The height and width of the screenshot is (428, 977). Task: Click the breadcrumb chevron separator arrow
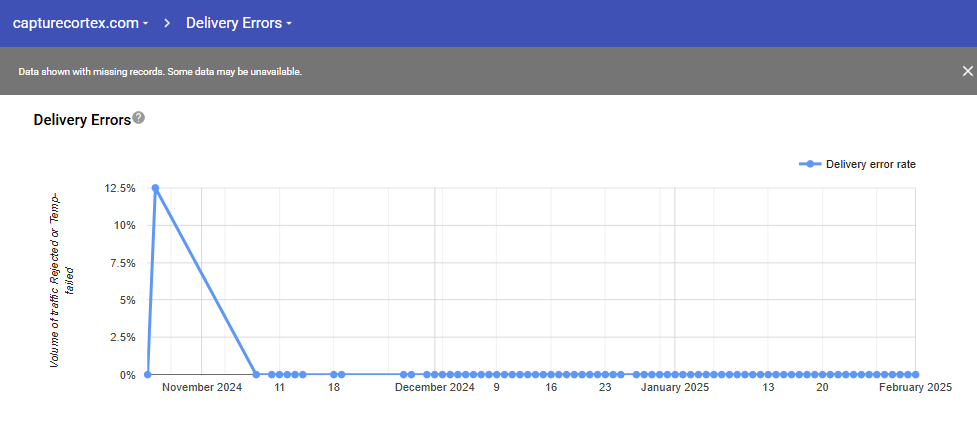tap(167, 23)
